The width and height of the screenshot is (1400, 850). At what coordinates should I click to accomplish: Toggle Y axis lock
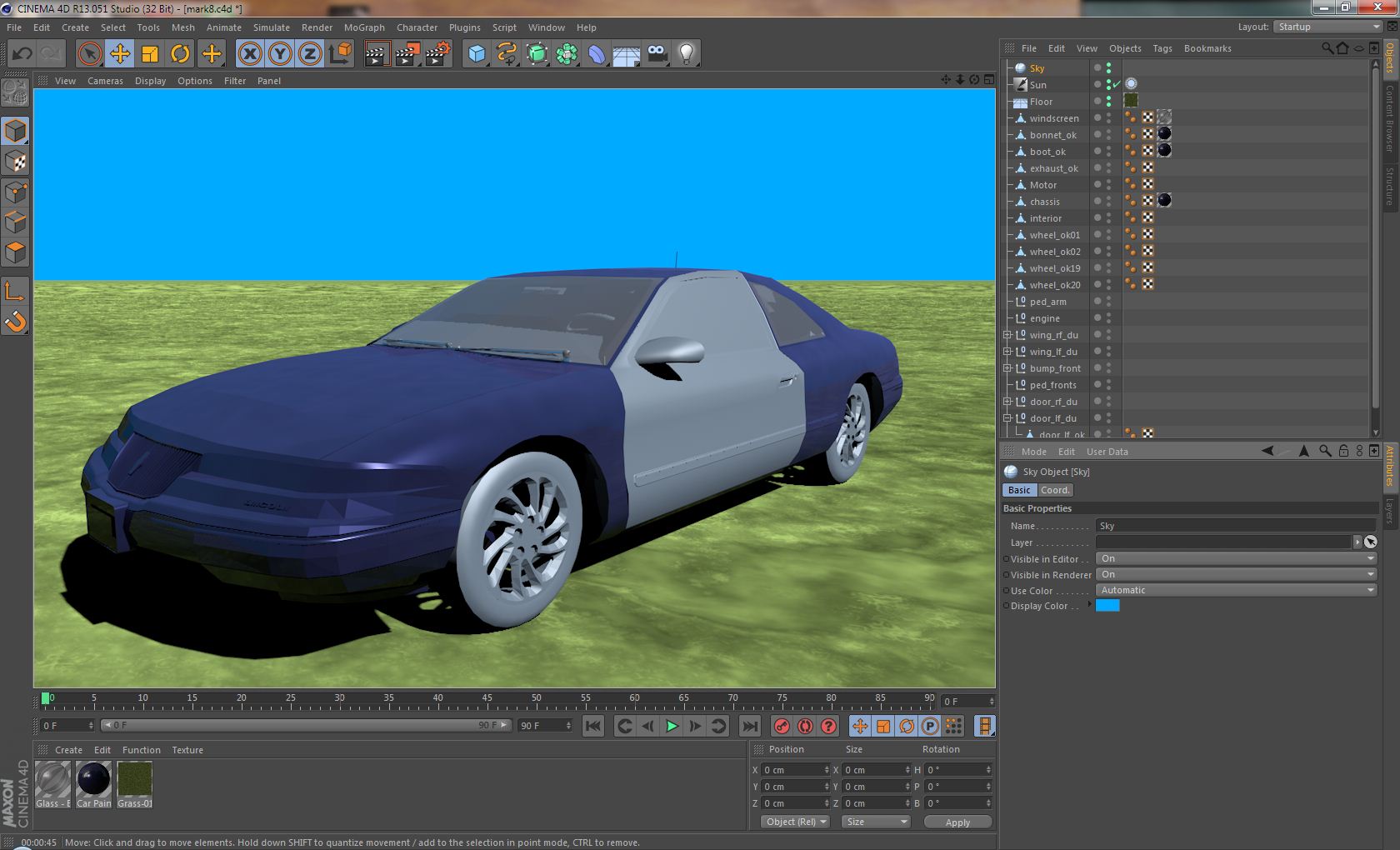[x=280, y=54]
